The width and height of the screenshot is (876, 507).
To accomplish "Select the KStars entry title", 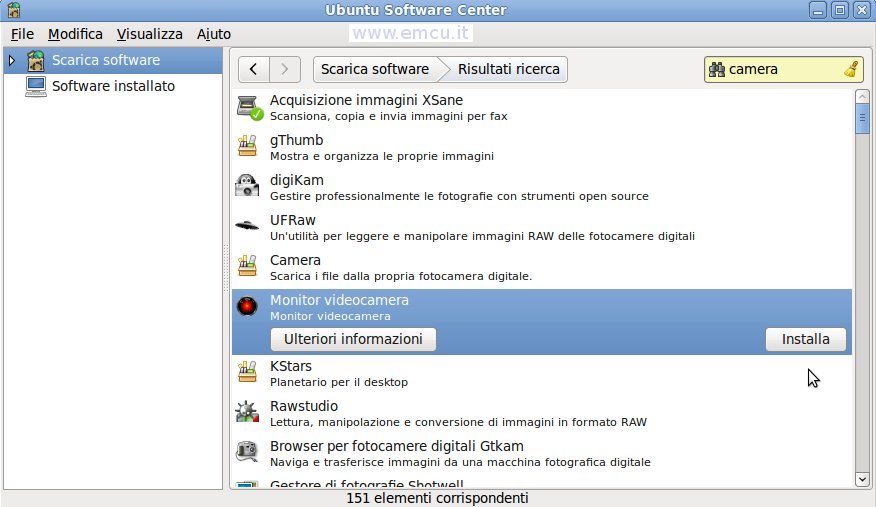I will pos(291,366).
